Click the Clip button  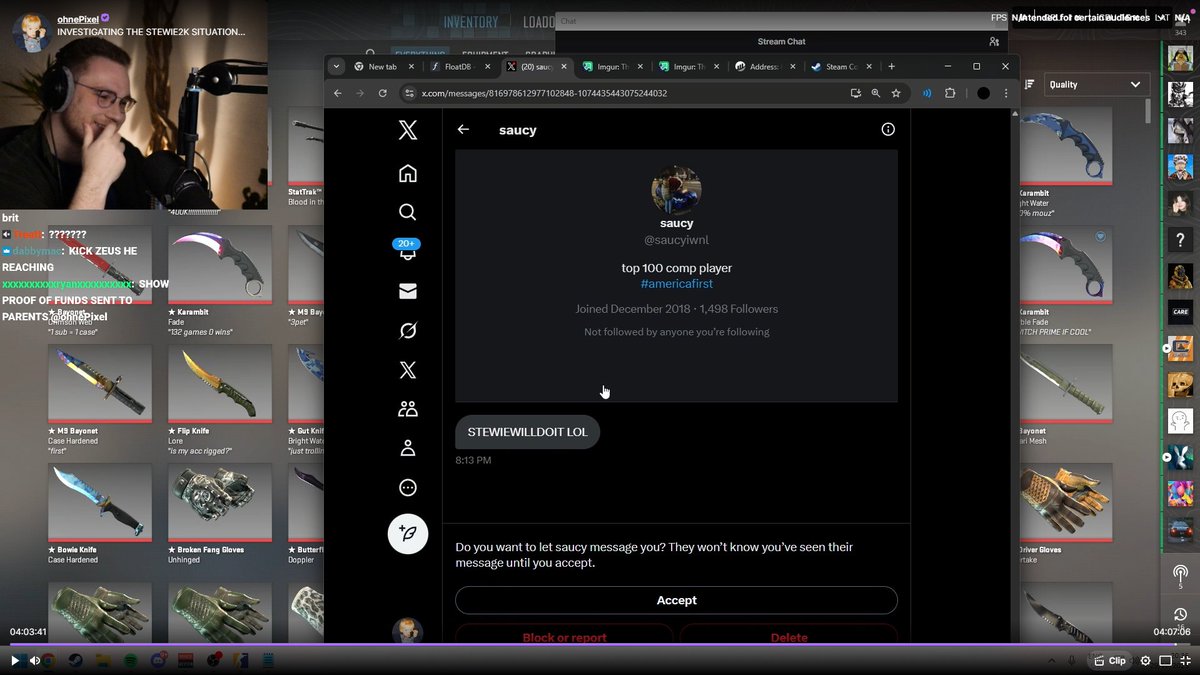click(x=1109, y=661)
